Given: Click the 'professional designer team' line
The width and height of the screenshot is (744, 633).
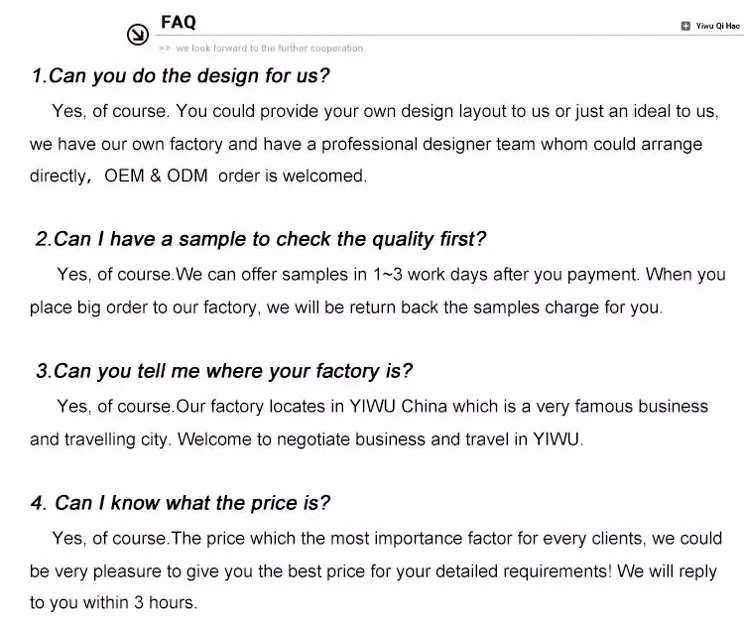Looking at the screenshot, I should (x=366, y=144).
